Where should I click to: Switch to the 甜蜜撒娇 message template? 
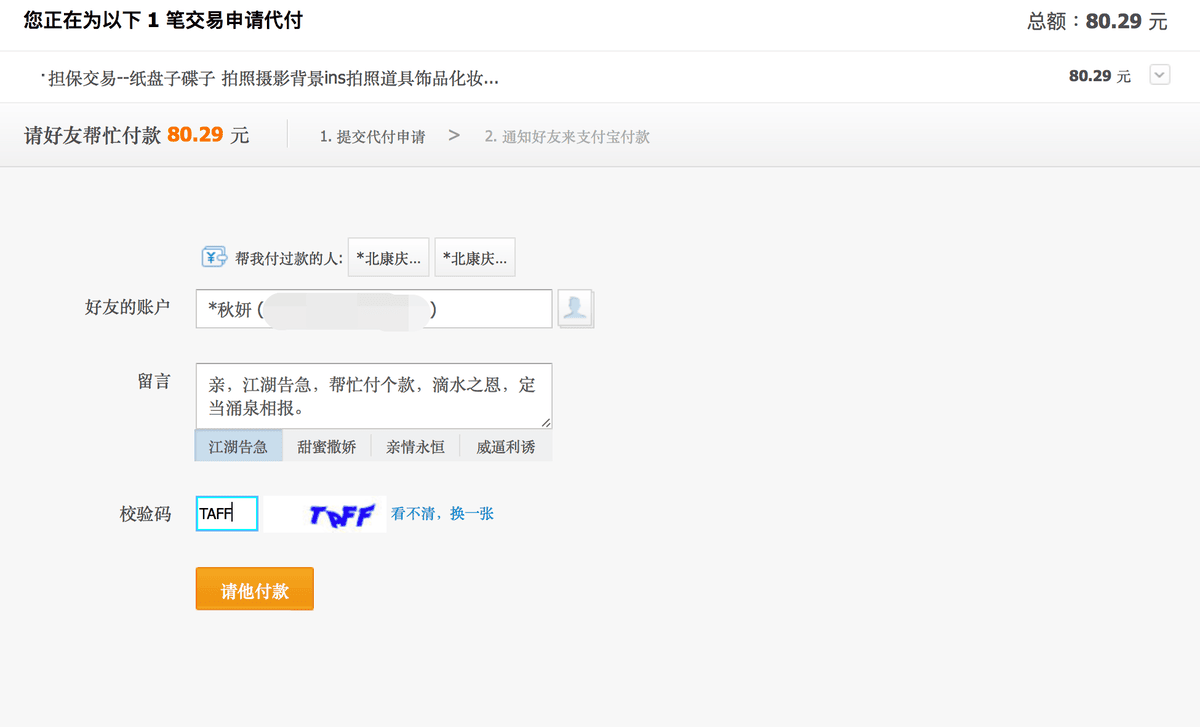[326, 447]
